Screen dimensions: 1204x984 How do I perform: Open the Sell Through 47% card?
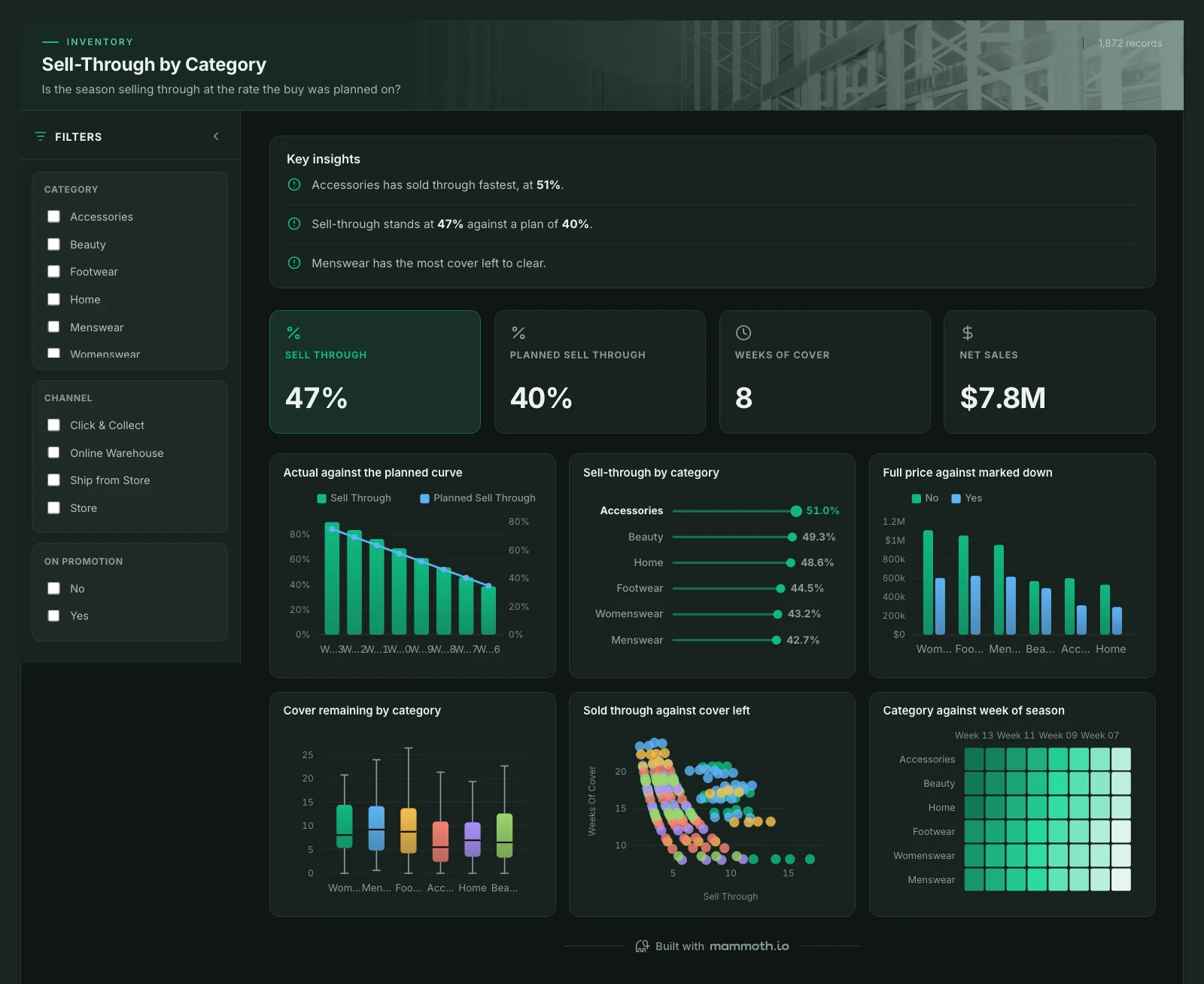tap(375, 372)
